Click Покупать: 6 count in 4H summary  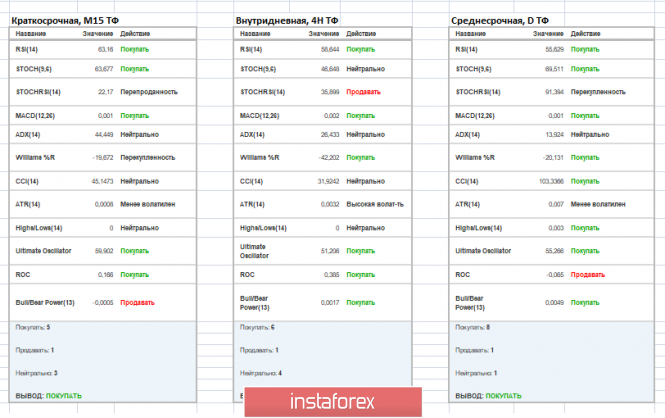(257, 327)
